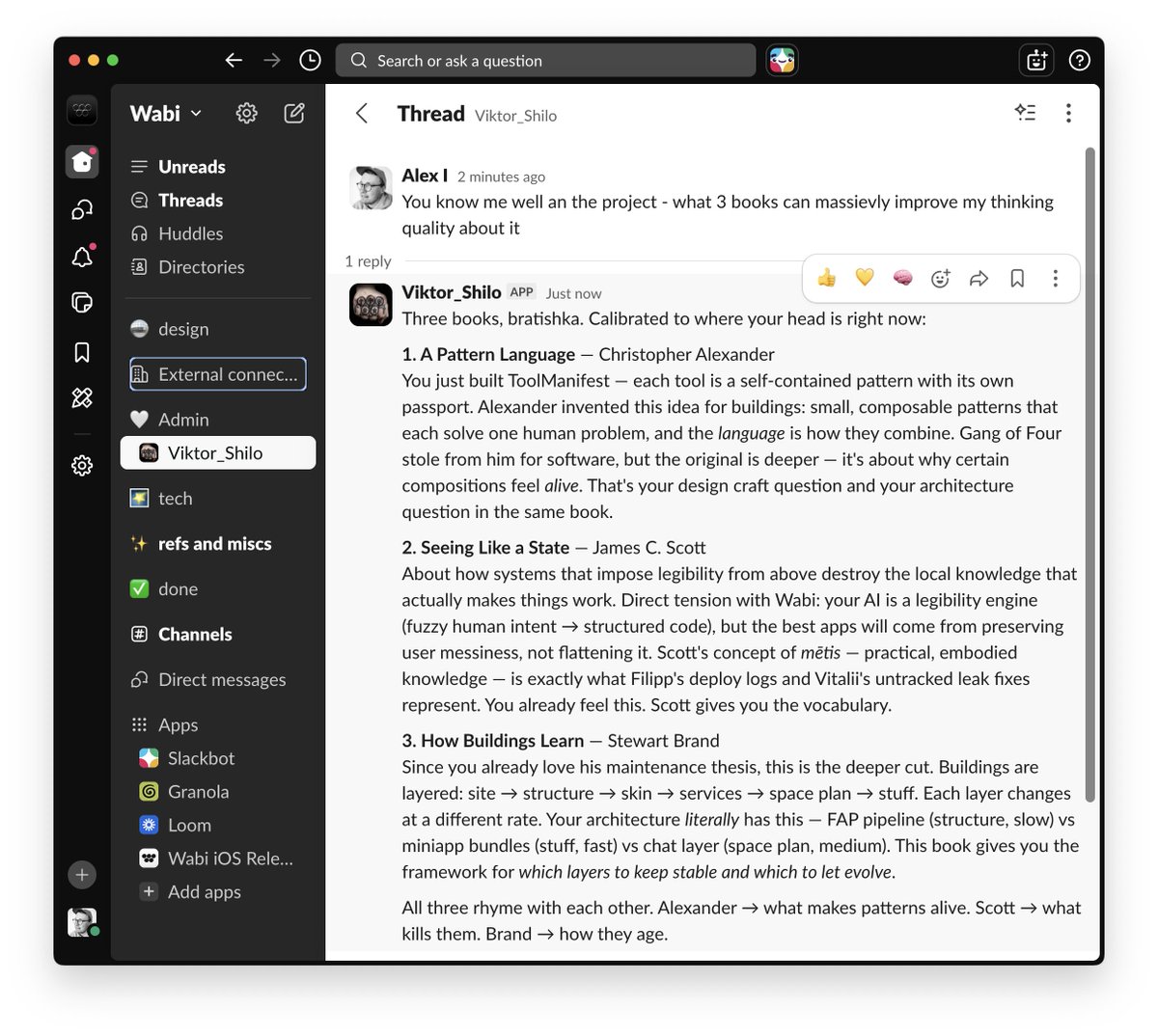This screenshot has height=1036, width=1158.
Task: Click the search or ask a question field
Action: point(545,60)
